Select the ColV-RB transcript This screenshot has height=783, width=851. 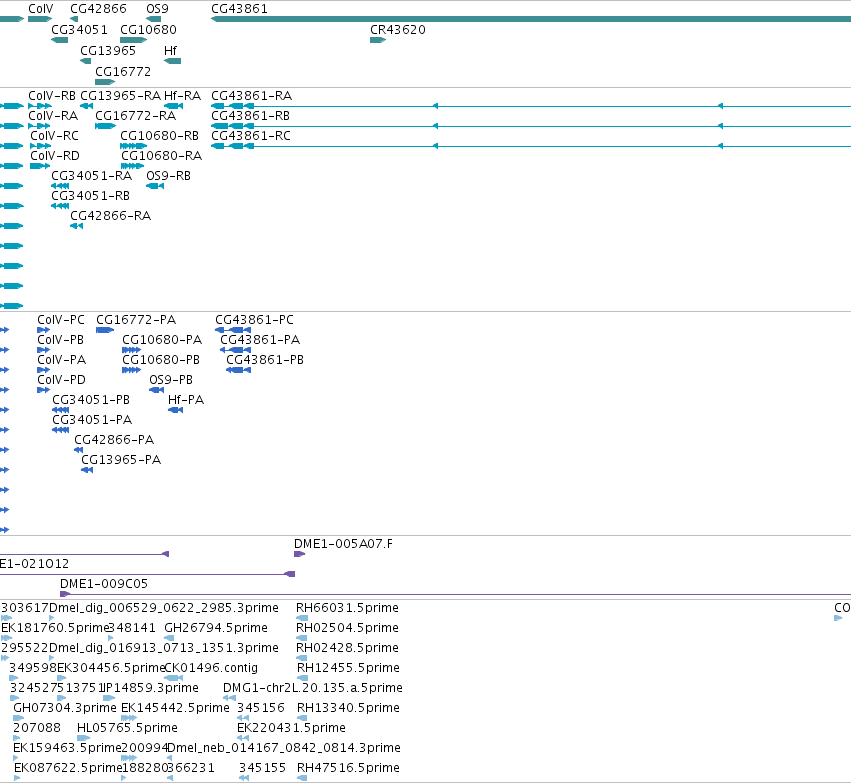(x=40, y=106)
